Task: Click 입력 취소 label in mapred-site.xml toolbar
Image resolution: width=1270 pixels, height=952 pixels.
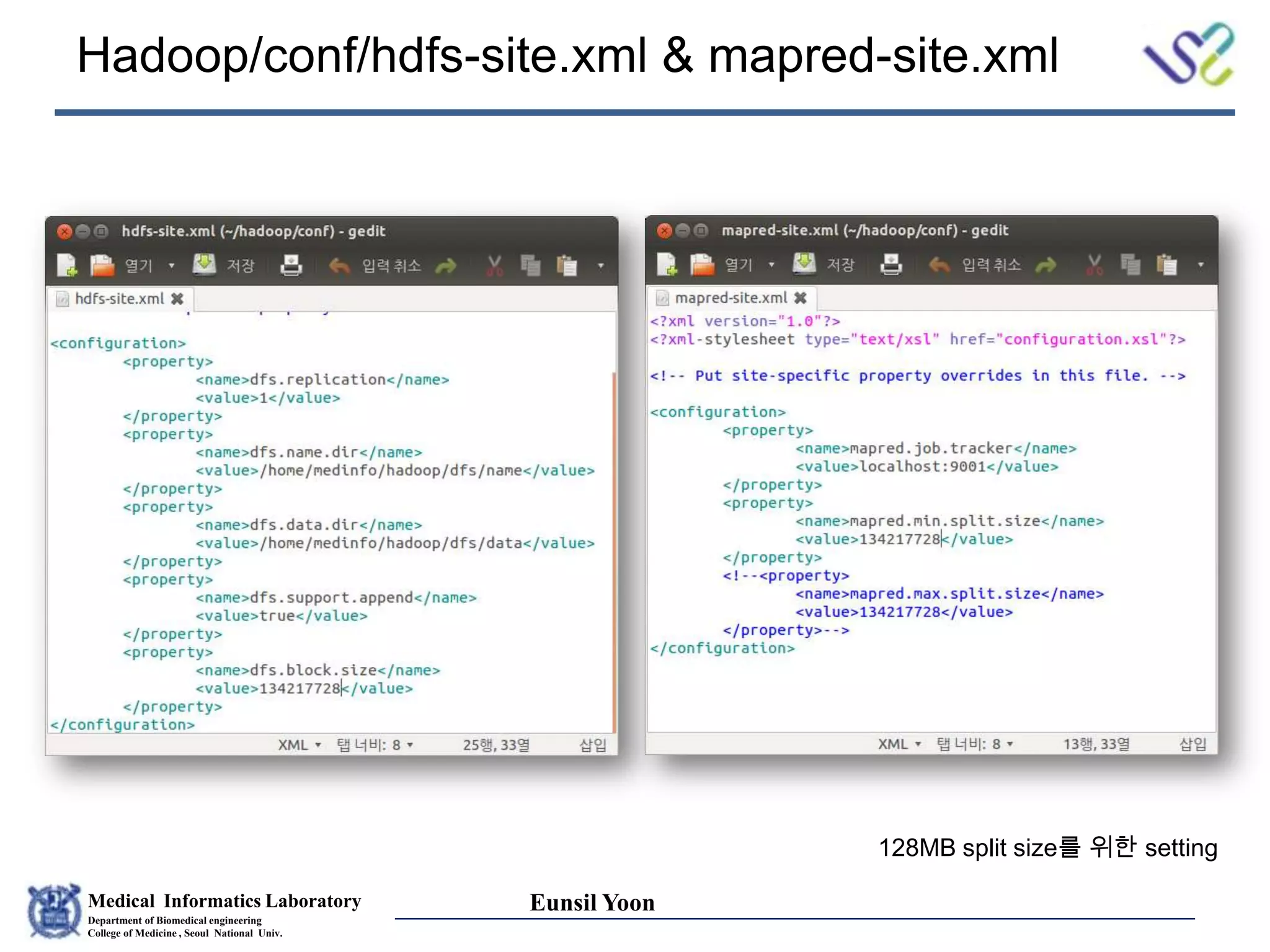Action: click(x=992, y=265)
